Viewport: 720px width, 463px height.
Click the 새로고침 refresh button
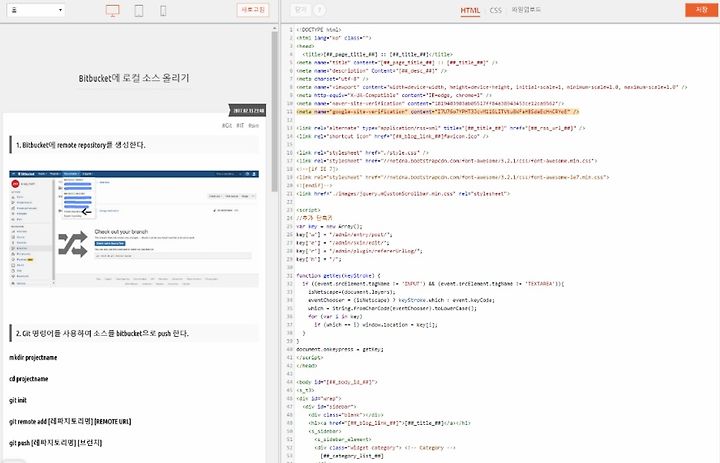coord(253,10)
